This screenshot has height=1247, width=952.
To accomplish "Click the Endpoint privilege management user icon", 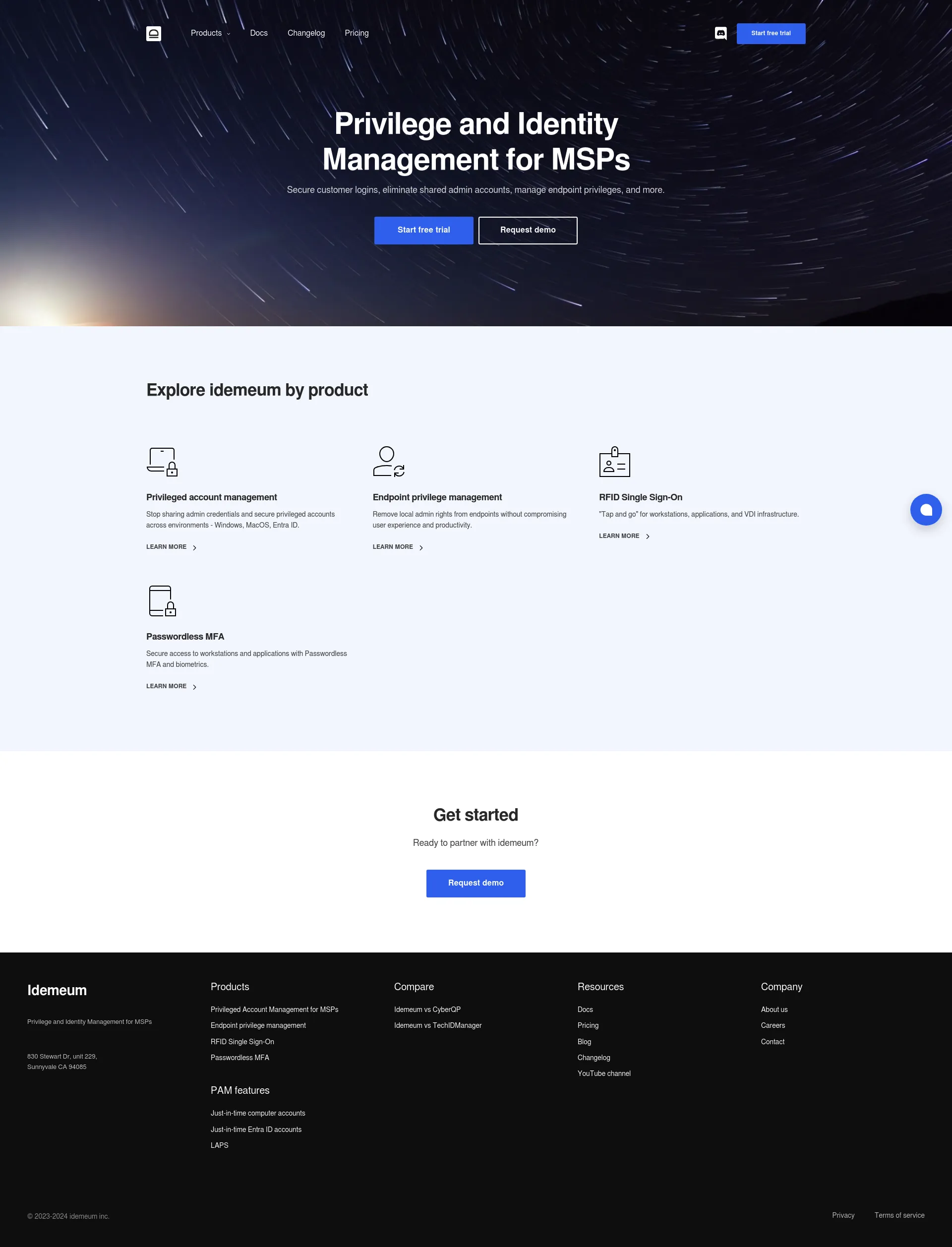I will (389, 461).
